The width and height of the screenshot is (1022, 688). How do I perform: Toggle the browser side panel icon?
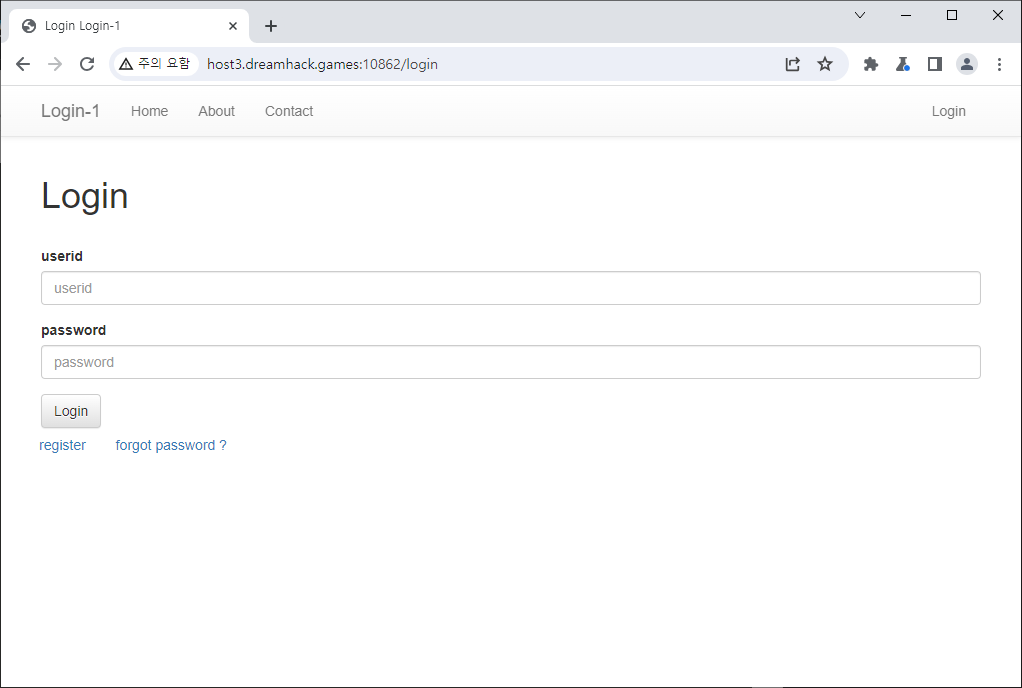click(935, 64)
